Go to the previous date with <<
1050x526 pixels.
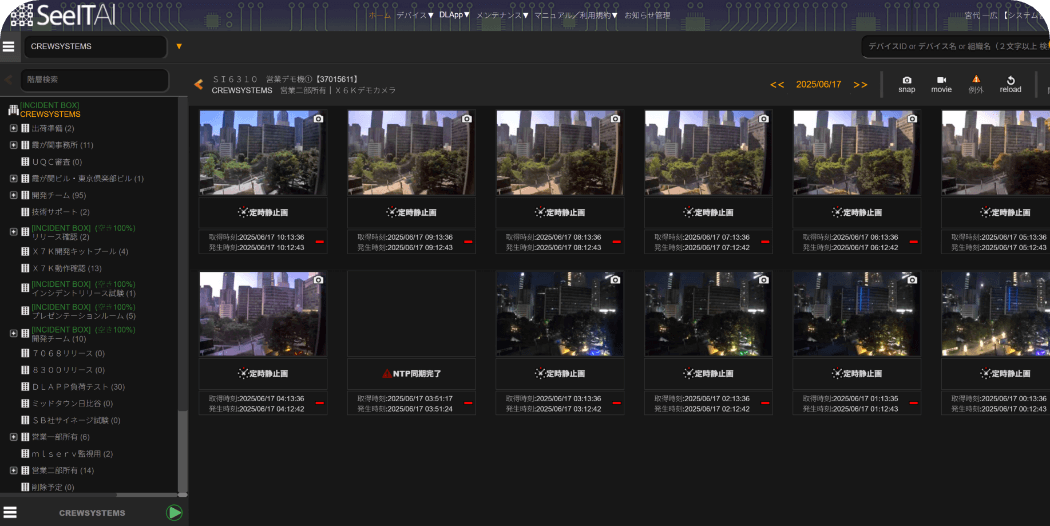(x=777, y=85)
